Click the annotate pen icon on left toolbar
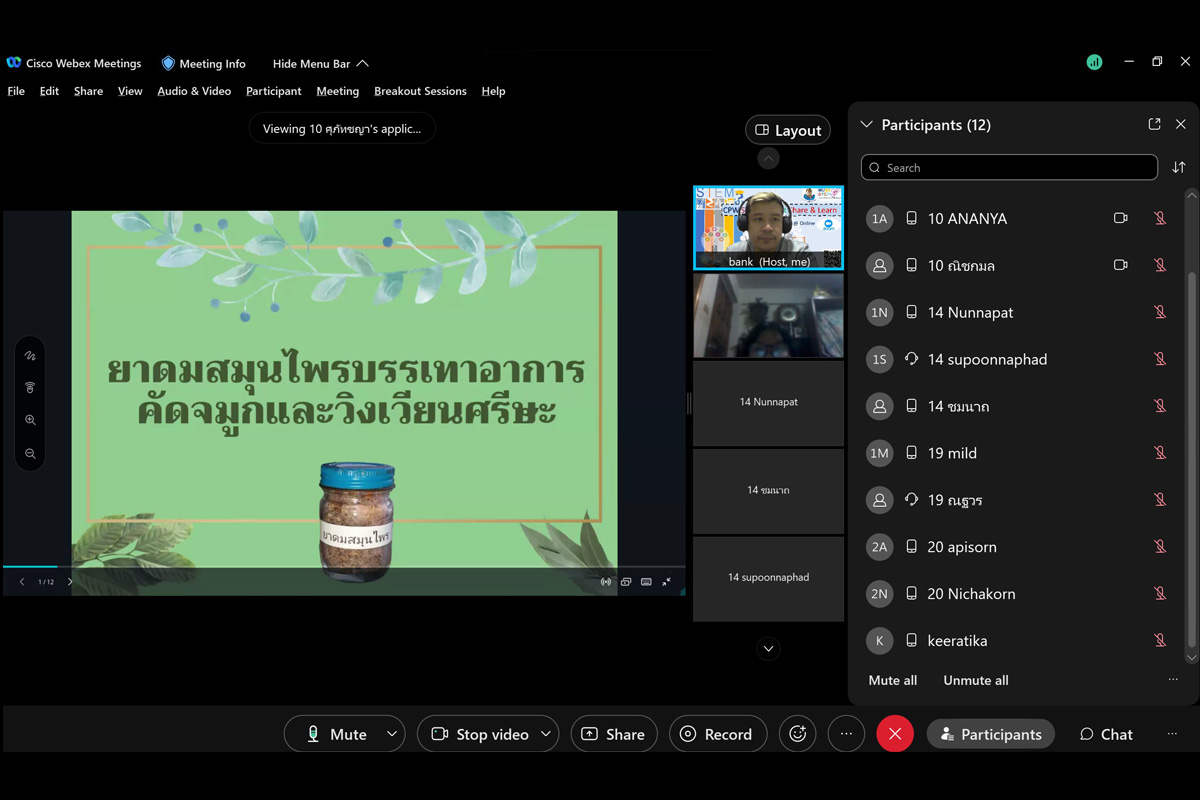Screen dimensions: 1200x800 point(30,356)
